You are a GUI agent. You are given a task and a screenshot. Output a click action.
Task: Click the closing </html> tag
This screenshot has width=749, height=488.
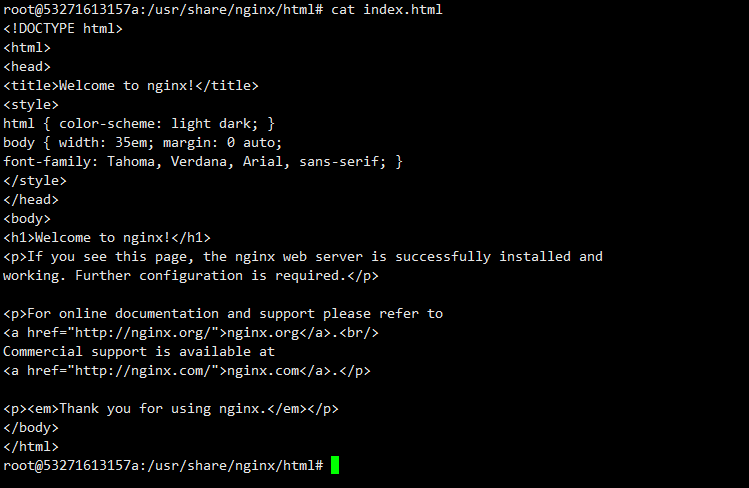[31, 446]
